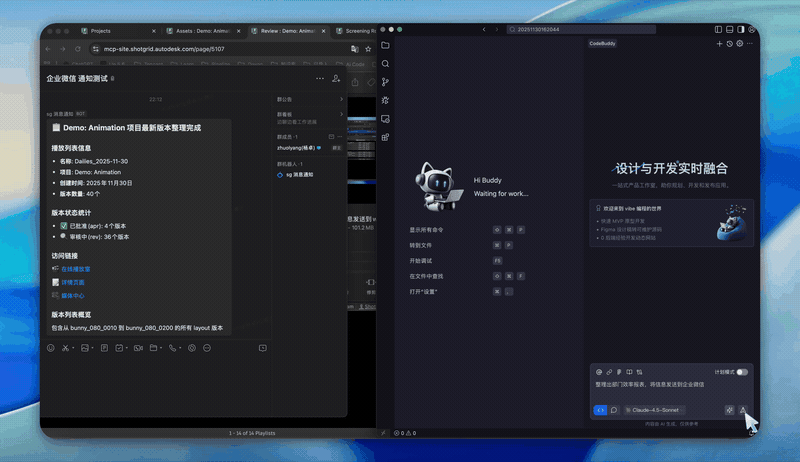Open chat history clock icon

point(730,44)
